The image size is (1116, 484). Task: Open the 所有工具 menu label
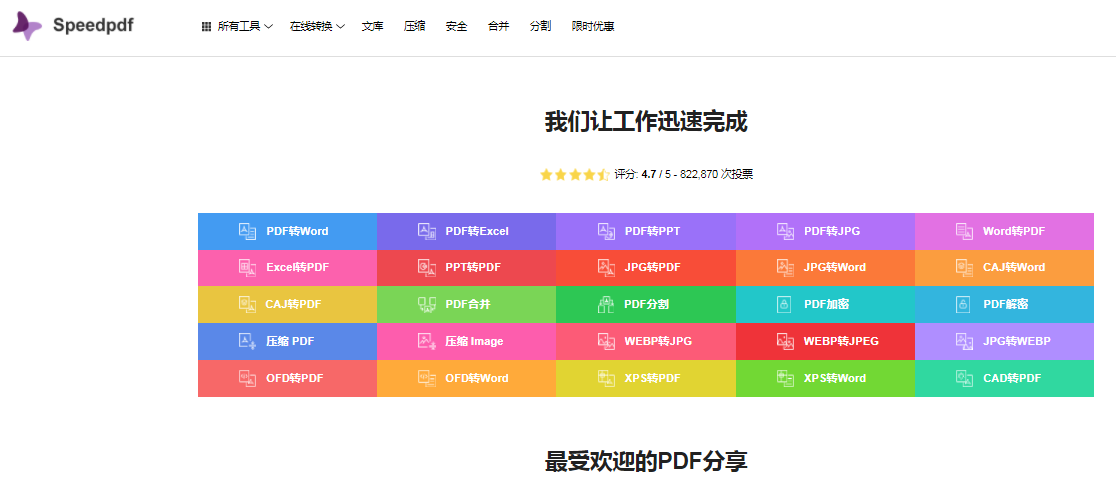(239, 26)
